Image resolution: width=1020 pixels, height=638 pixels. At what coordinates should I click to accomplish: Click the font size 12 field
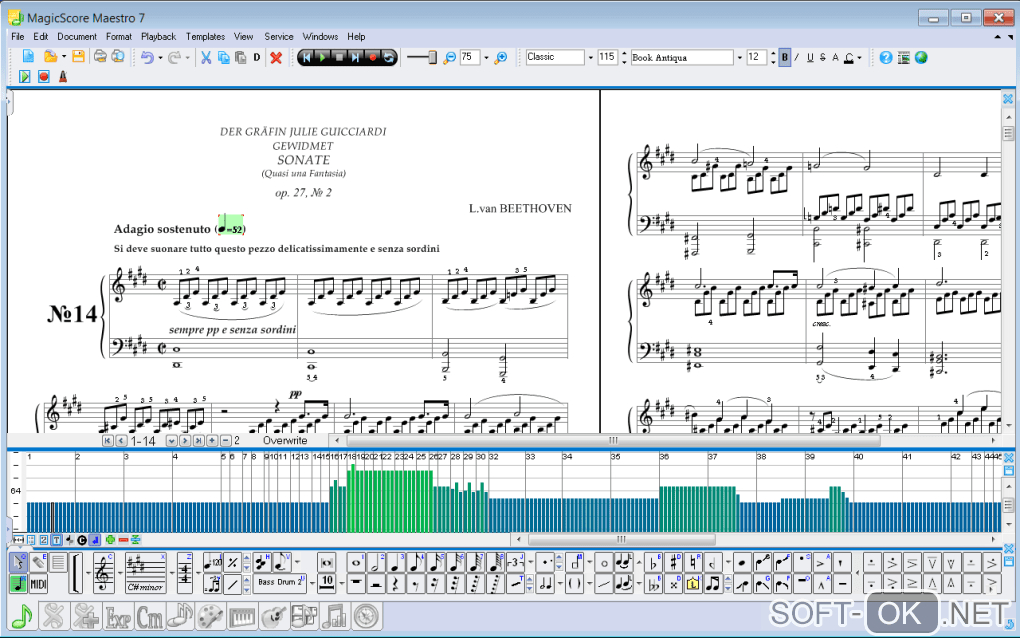[x=756, y=57]
